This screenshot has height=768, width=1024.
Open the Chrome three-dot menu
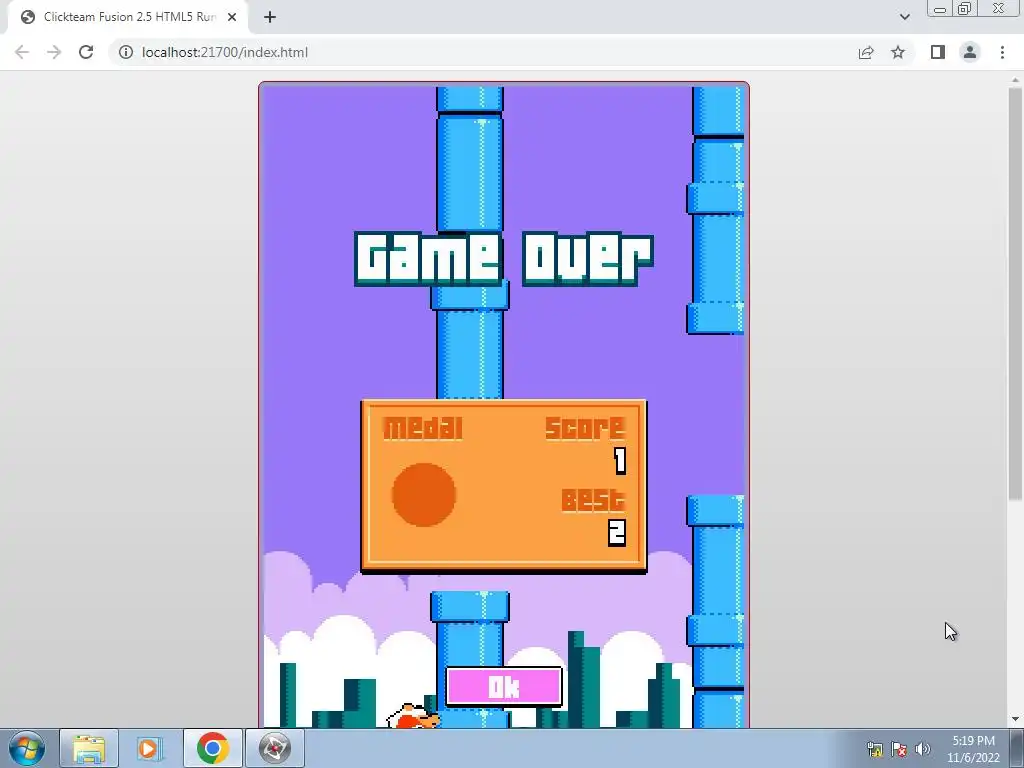pyautogui.click(x=1002, y=52)
